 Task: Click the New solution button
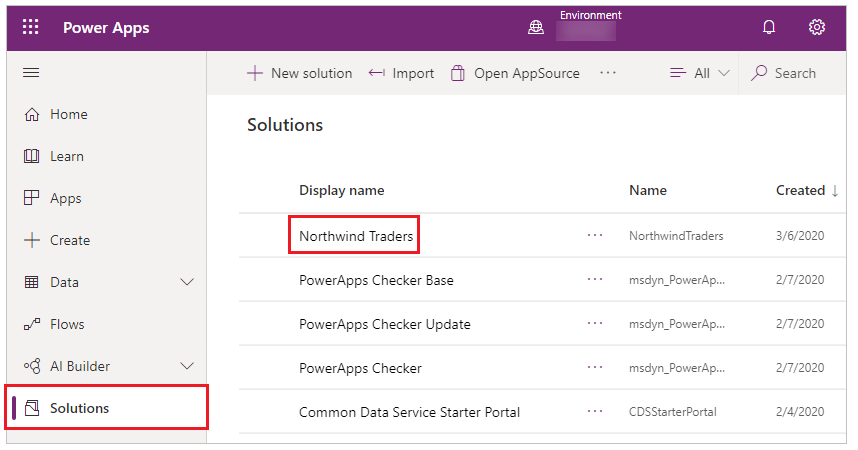click(300, 73)
